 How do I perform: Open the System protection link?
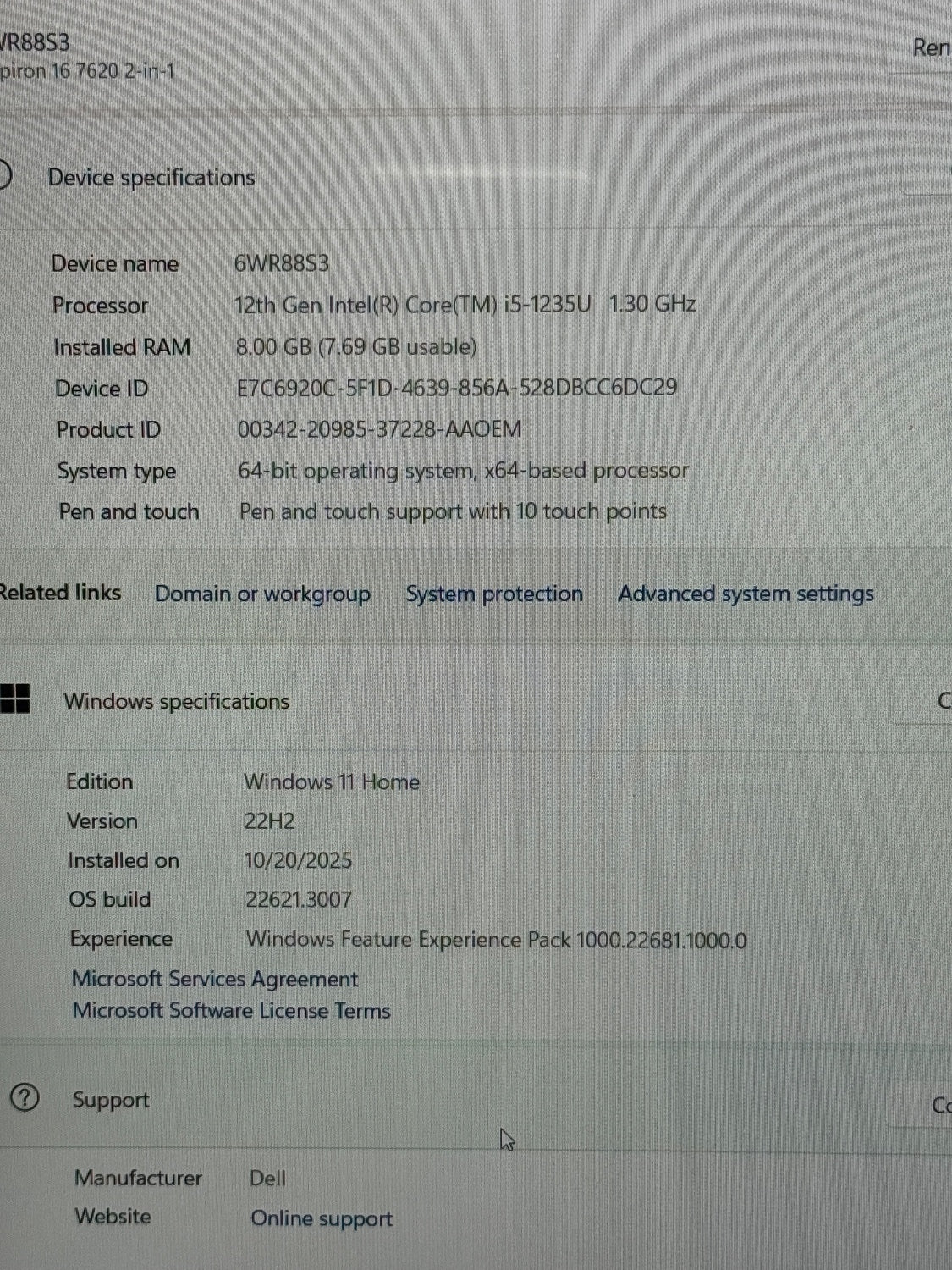494,594
